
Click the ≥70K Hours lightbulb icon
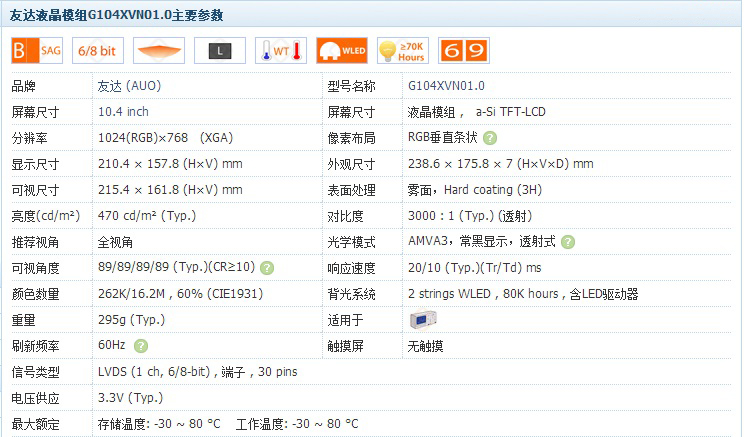[x=403, y=51]
